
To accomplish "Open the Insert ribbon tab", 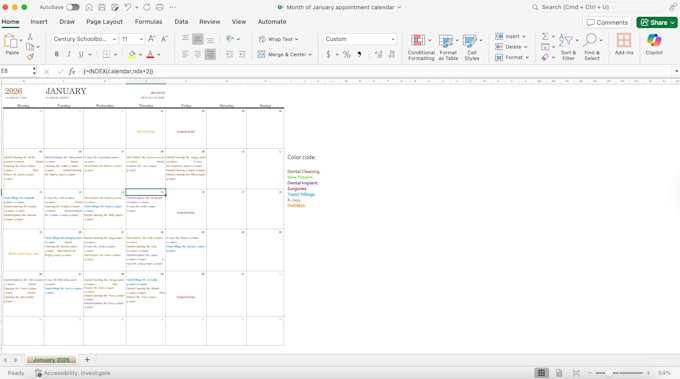I will coord(39,22).
